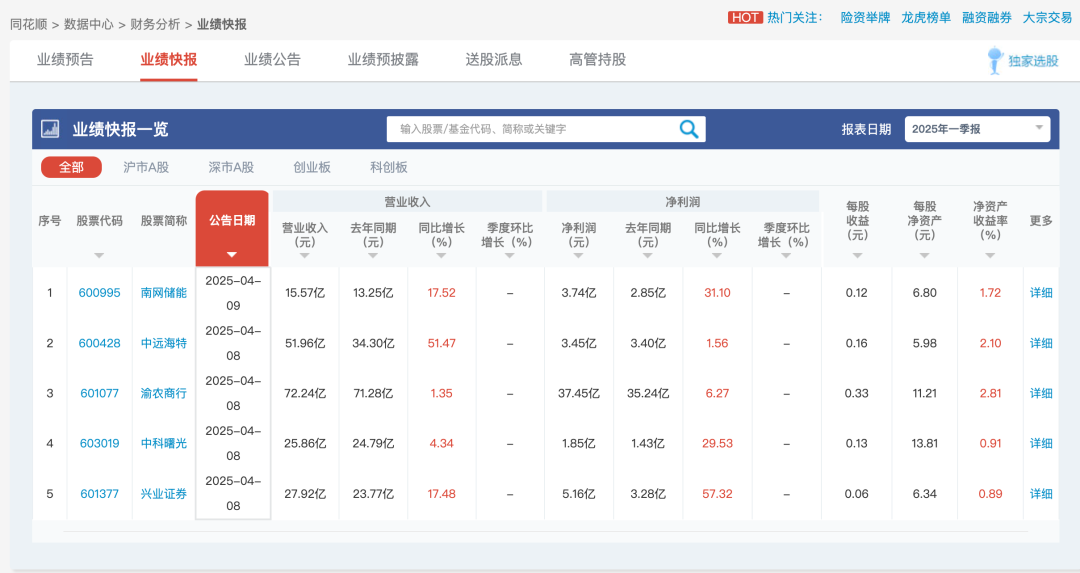This screenshot has height=573, width=1080.
Task: Sort by 公告日期 column arrow
Action: pos(232,255)
